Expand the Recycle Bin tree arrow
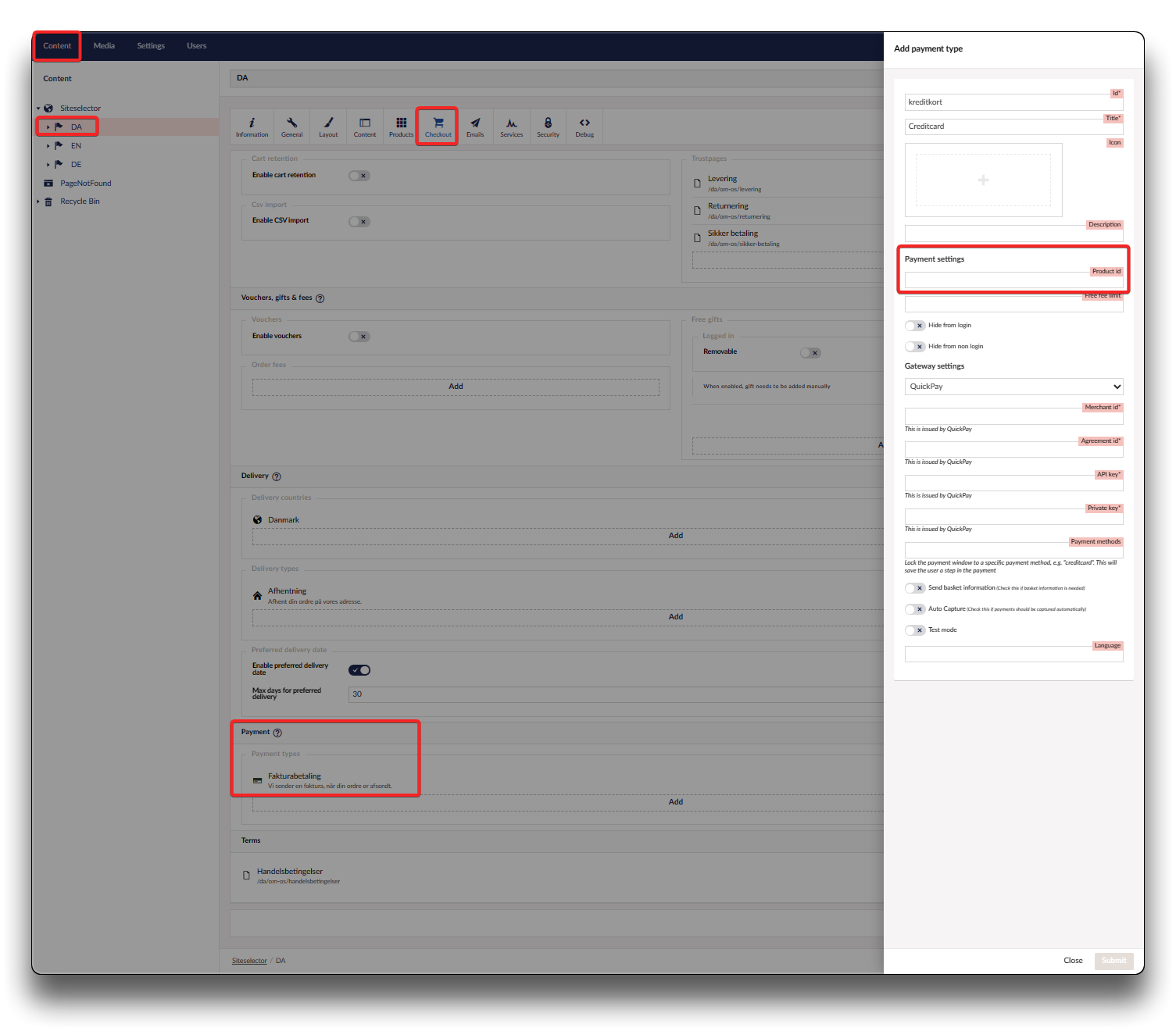The image size is (1176, 1031). (x=38, y=202)
